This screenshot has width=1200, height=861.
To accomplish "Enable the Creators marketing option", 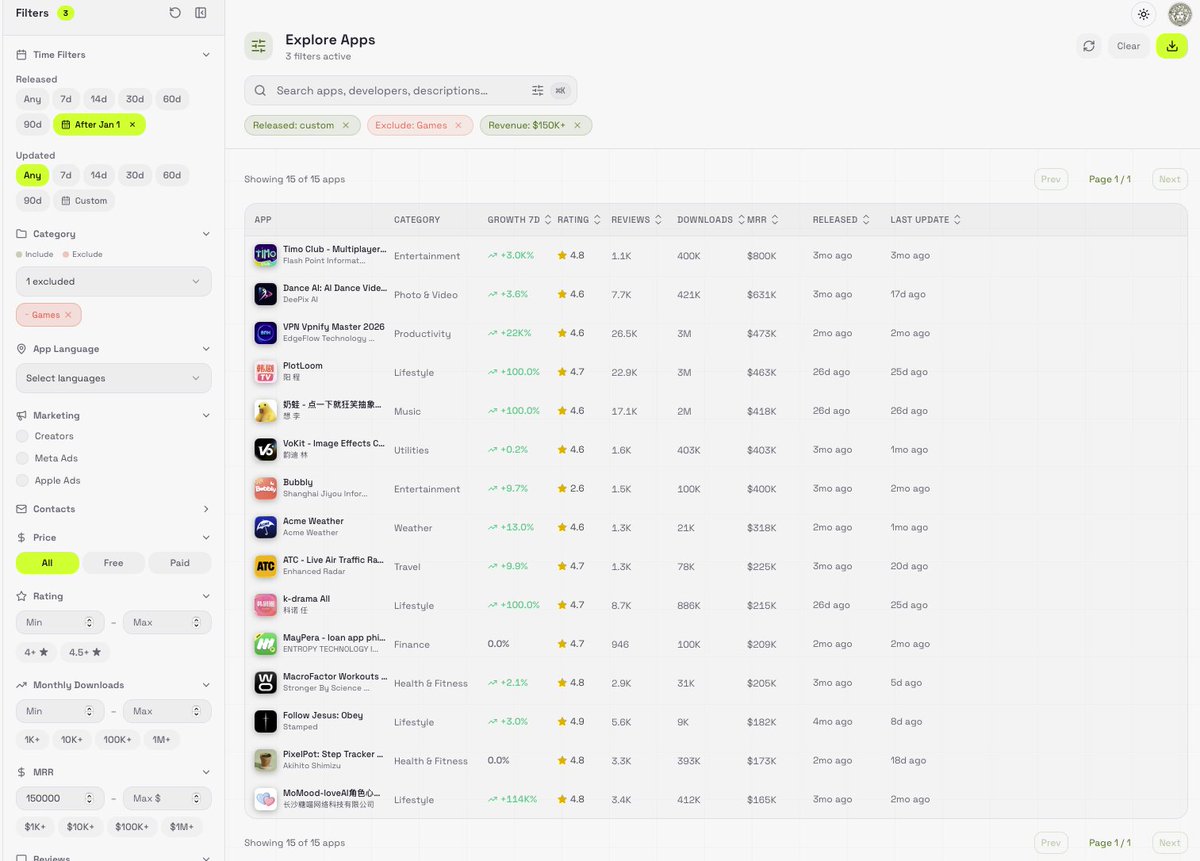I will click(22, 436).
